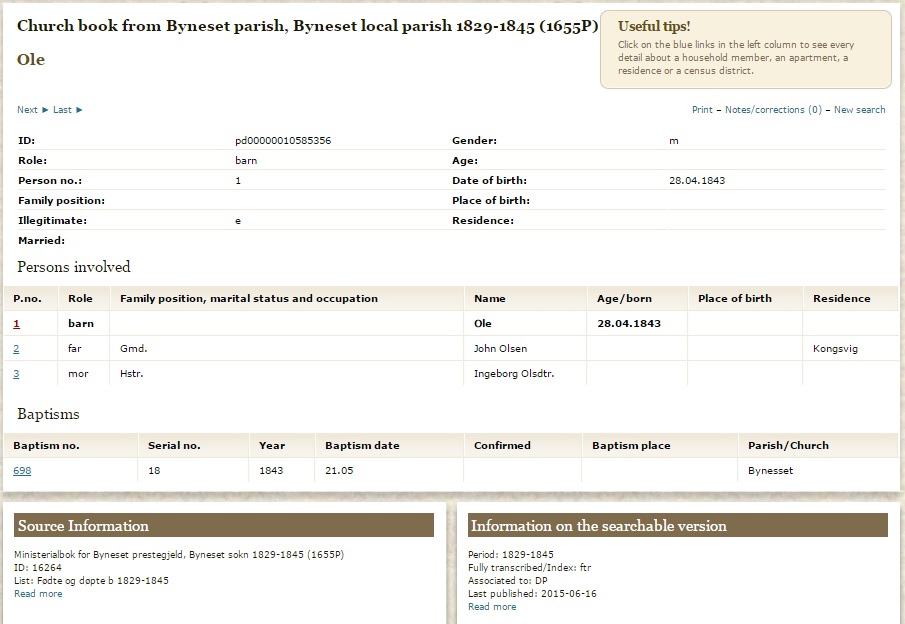
Task: Click the Kongsvig residence cell
Action: [x=835, y=349]
